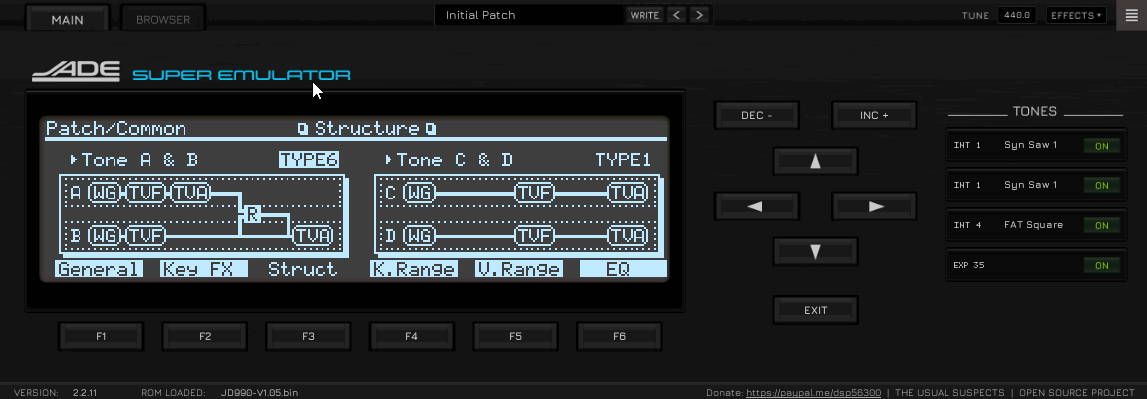Expand Tone C & D structure selector
1147x399 pixels.
(x=448, y=160)
